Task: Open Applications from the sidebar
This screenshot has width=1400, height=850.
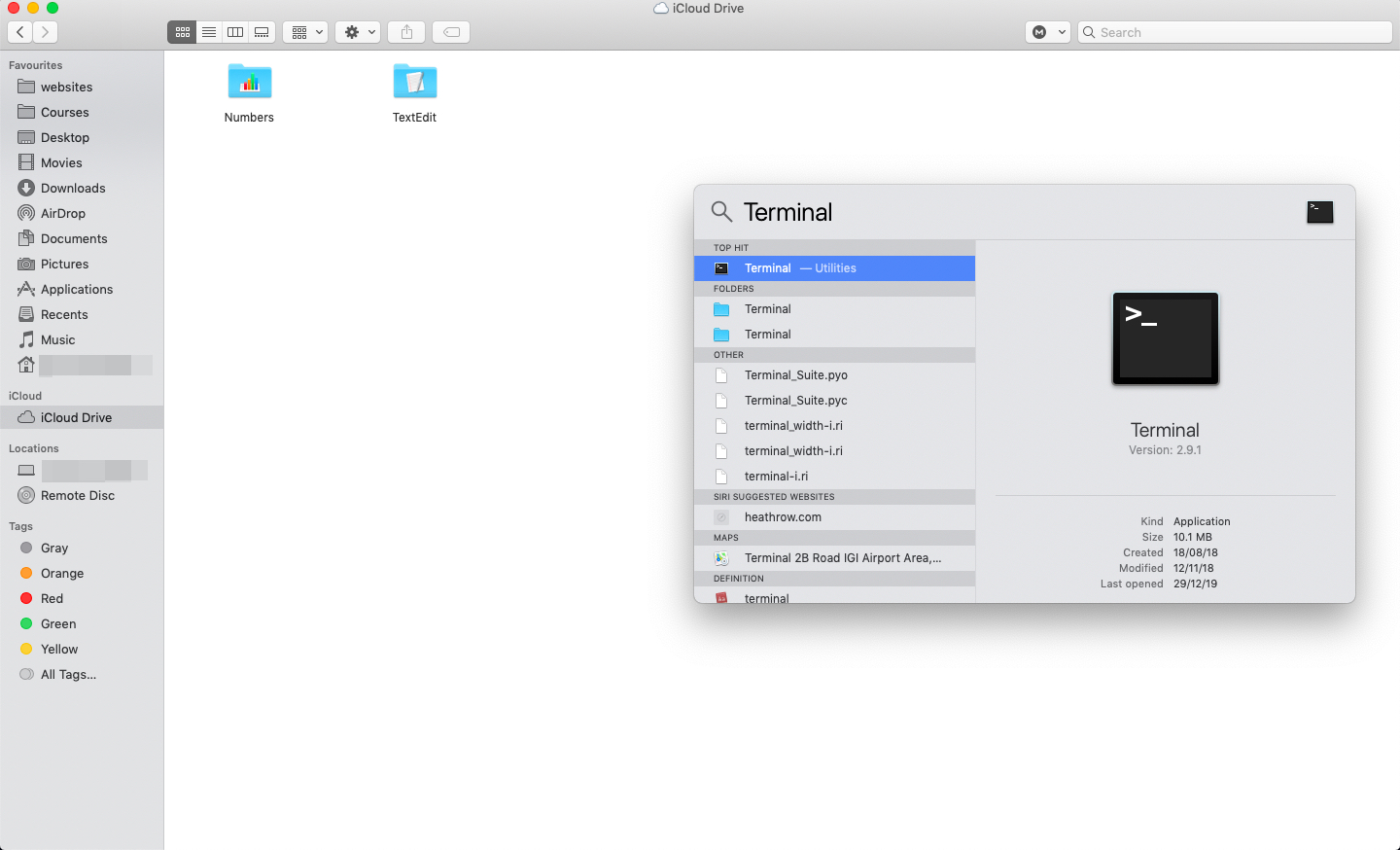Action: tap(82, 289)
